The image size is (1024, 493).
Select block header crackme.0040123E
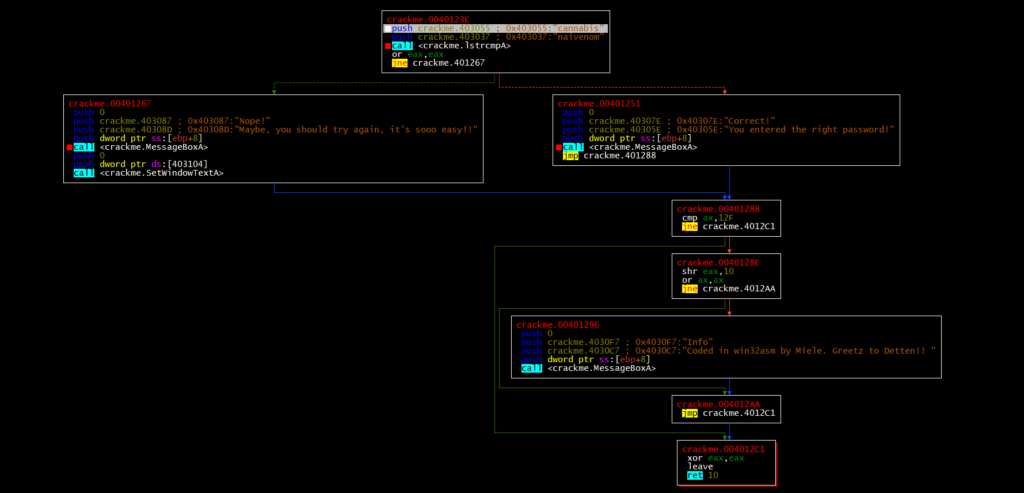click(429, 19)
